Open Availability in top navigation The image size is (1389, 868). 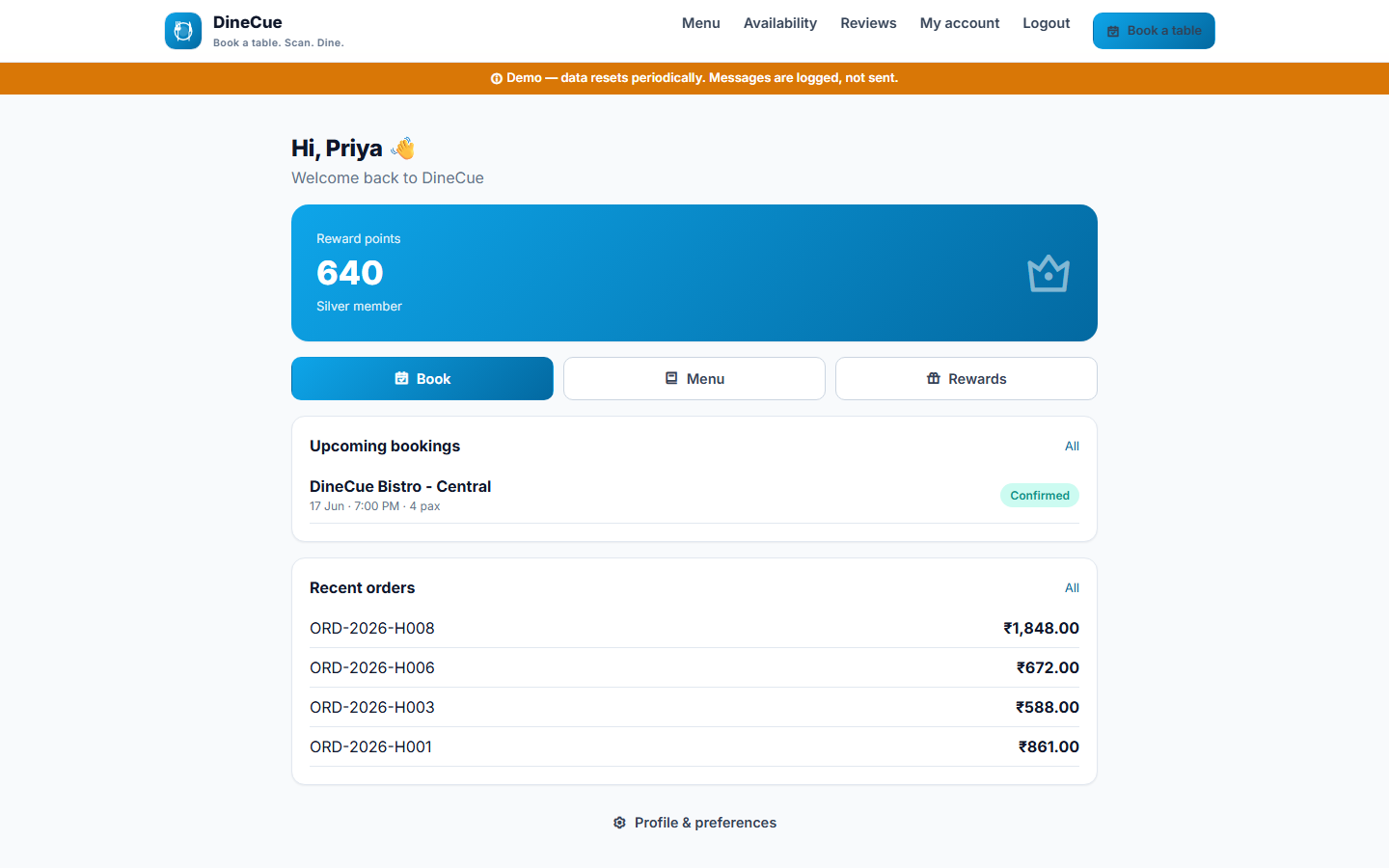780,23
